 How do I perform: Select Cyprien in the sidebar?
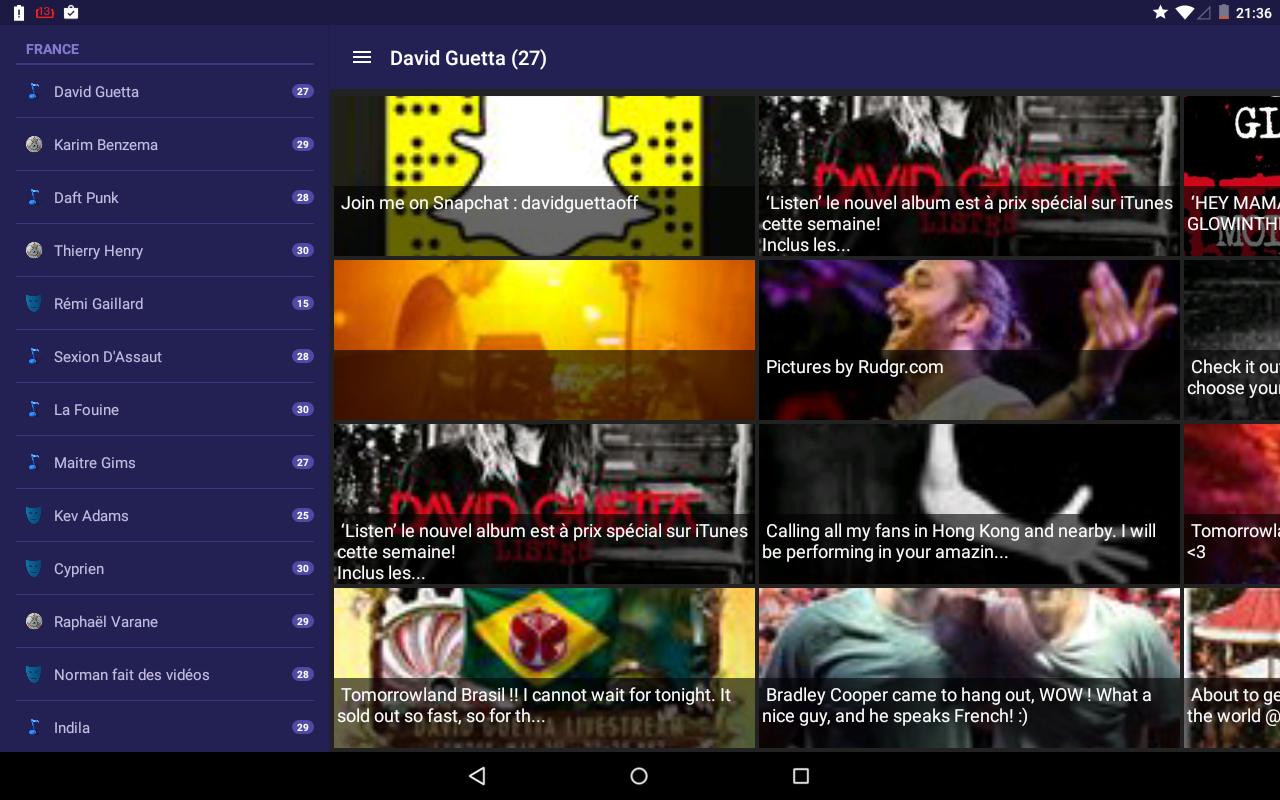pyautogui.click(x=165, y=568)
